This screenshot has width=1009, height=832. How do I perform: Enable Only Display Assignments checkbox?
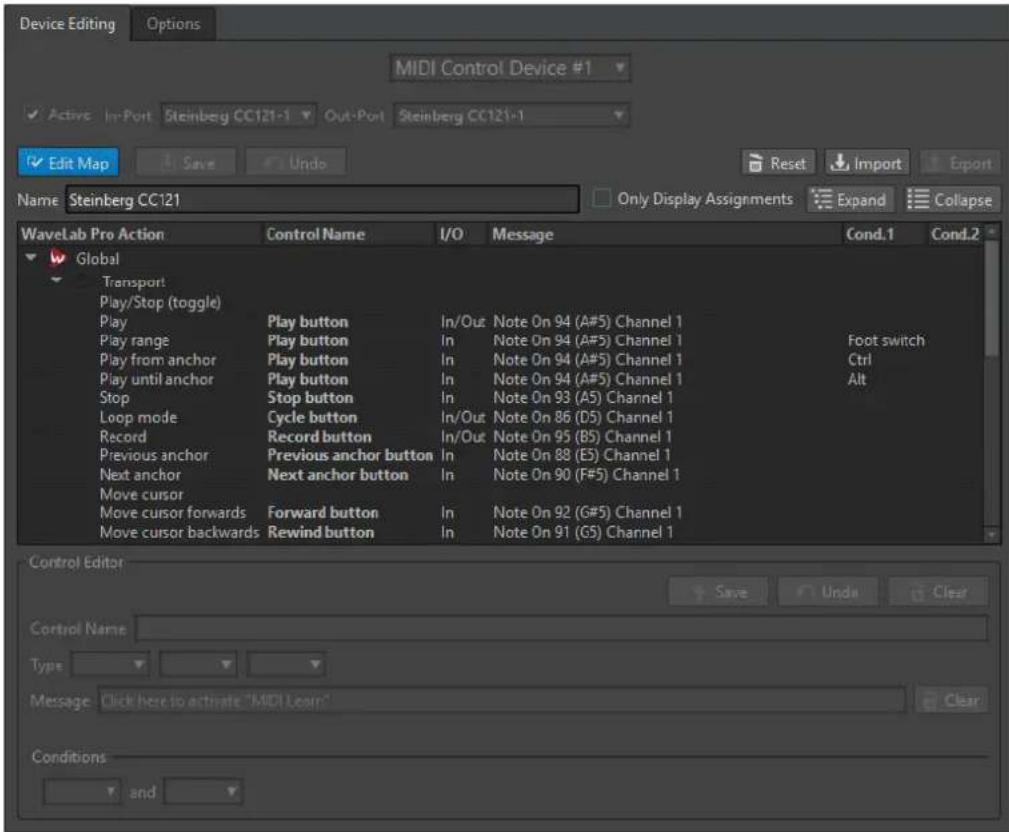602,199
